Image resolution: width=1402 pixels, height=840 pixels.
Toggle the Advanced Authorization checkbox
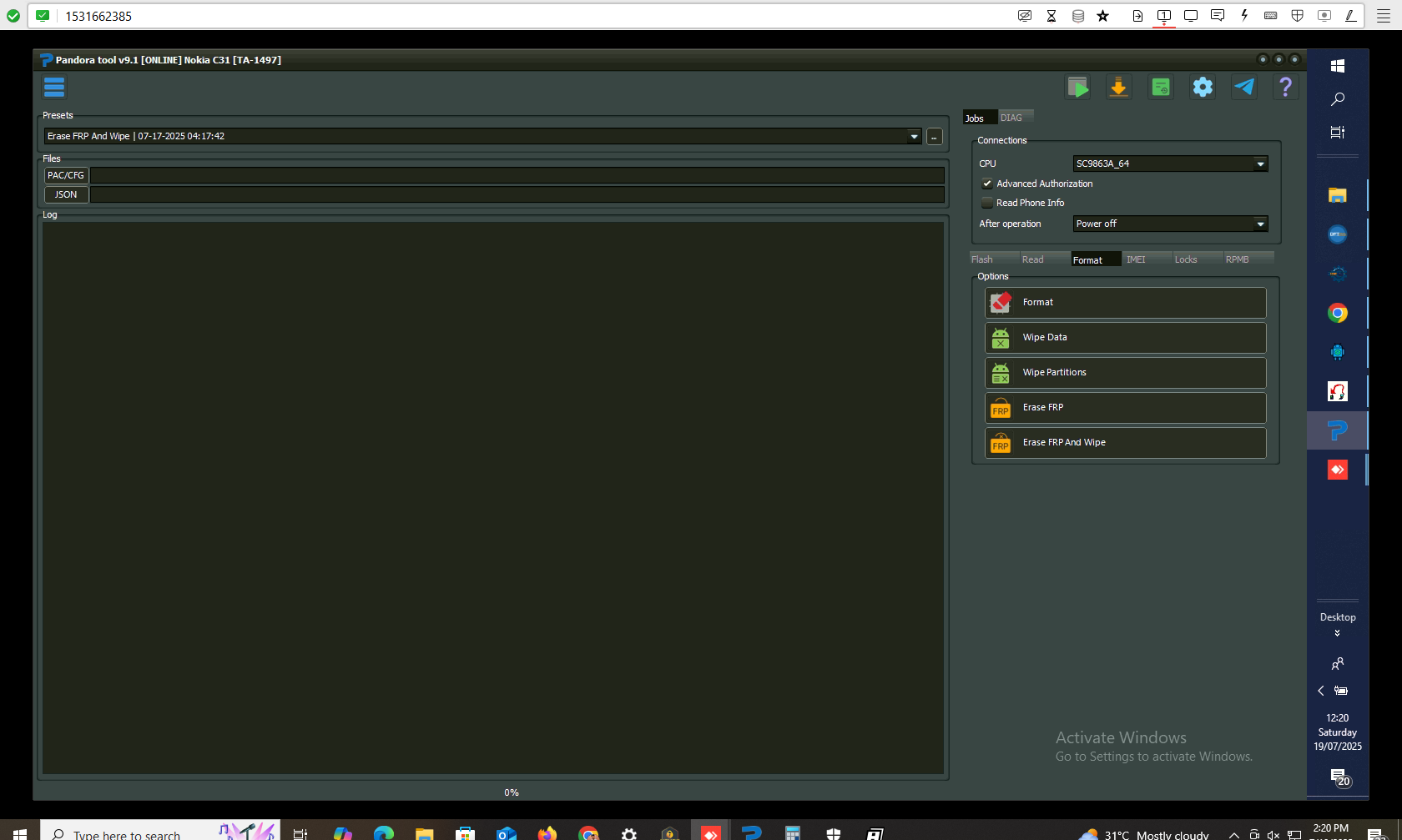pos(987,184)
